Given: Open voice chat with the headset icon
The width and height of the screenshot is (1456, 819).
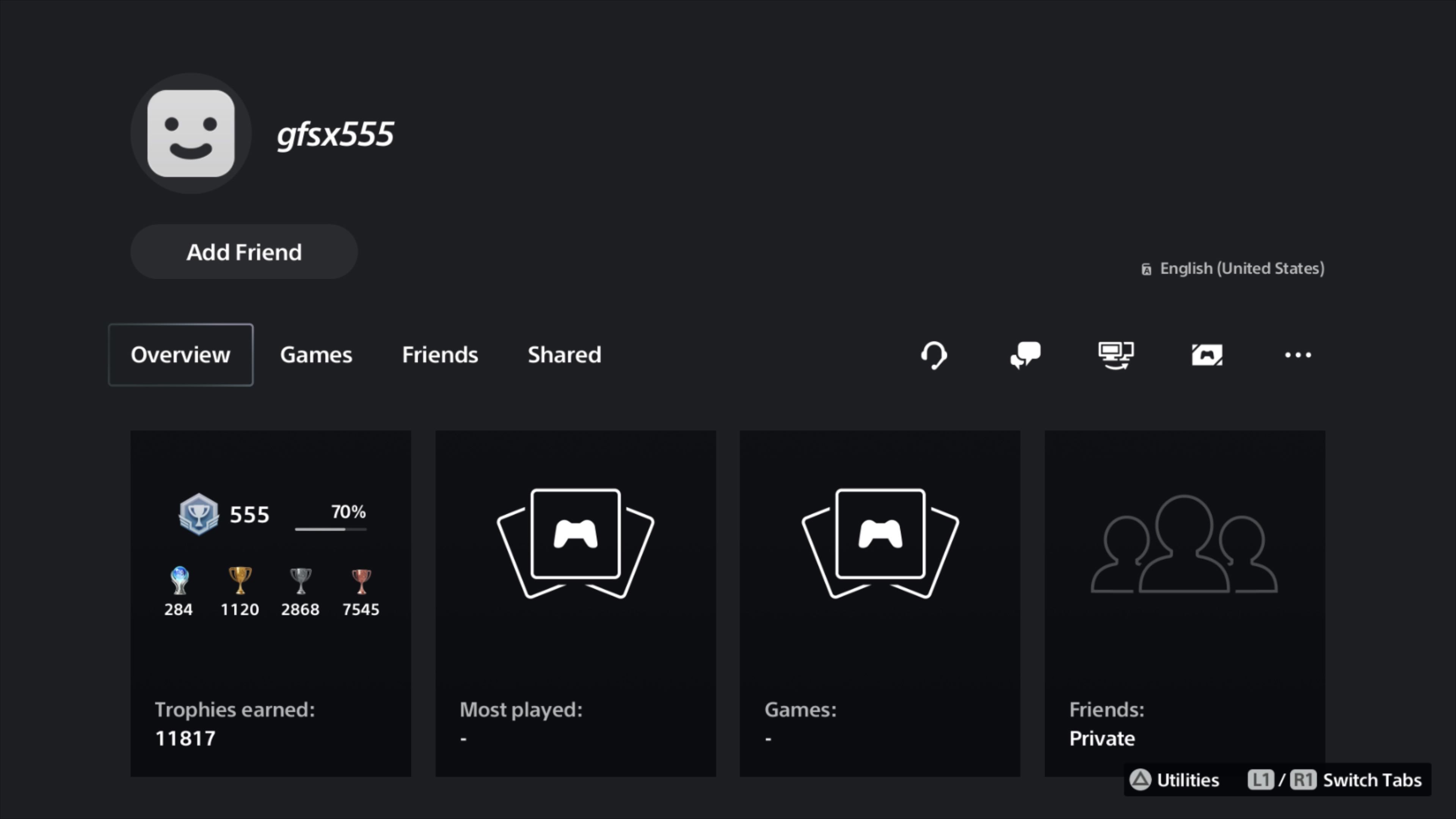Looking at the screenshot, I should [934, 355].
